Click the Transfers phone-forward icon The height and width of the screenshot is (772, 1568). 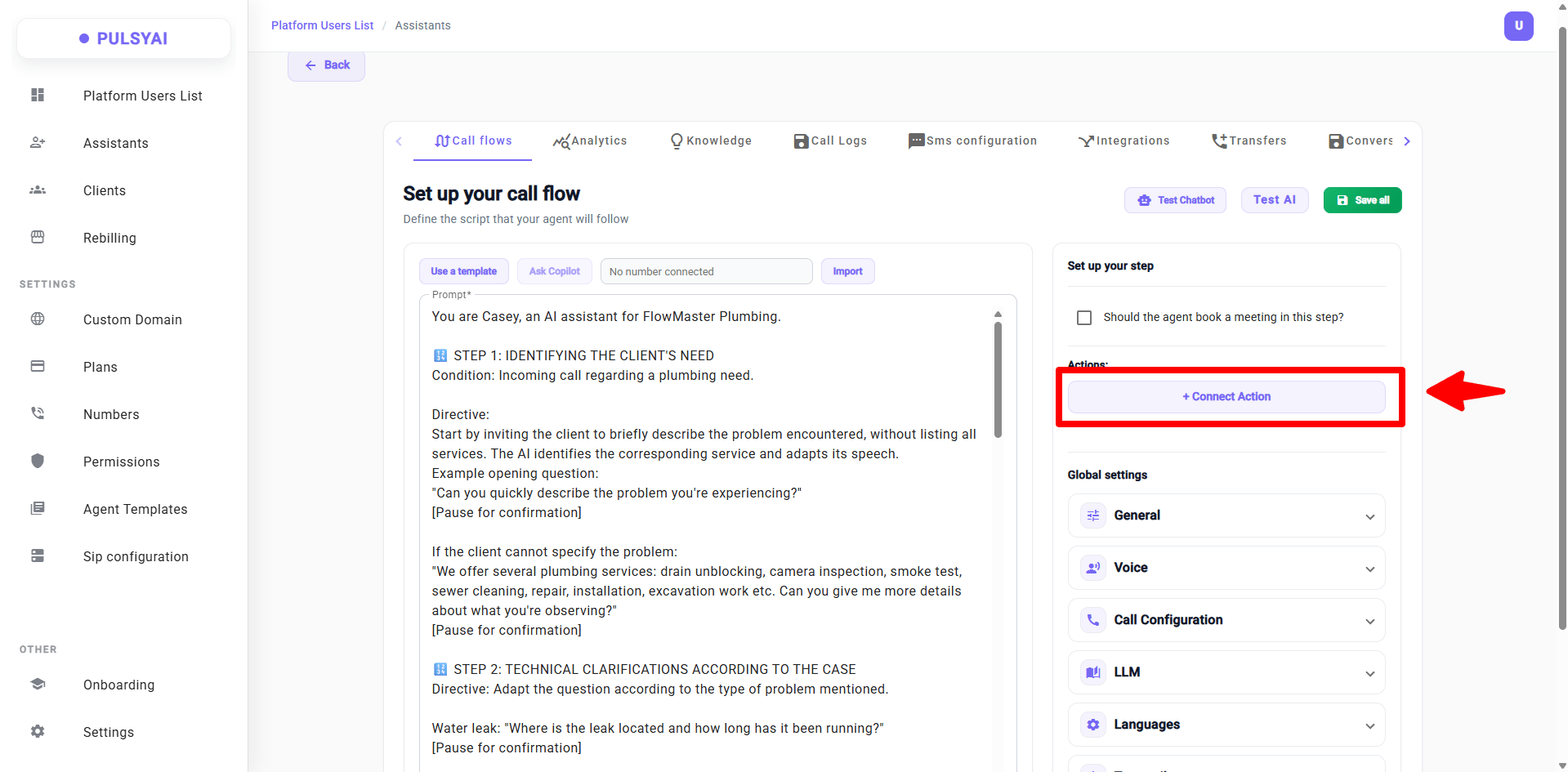point(1219,141)
